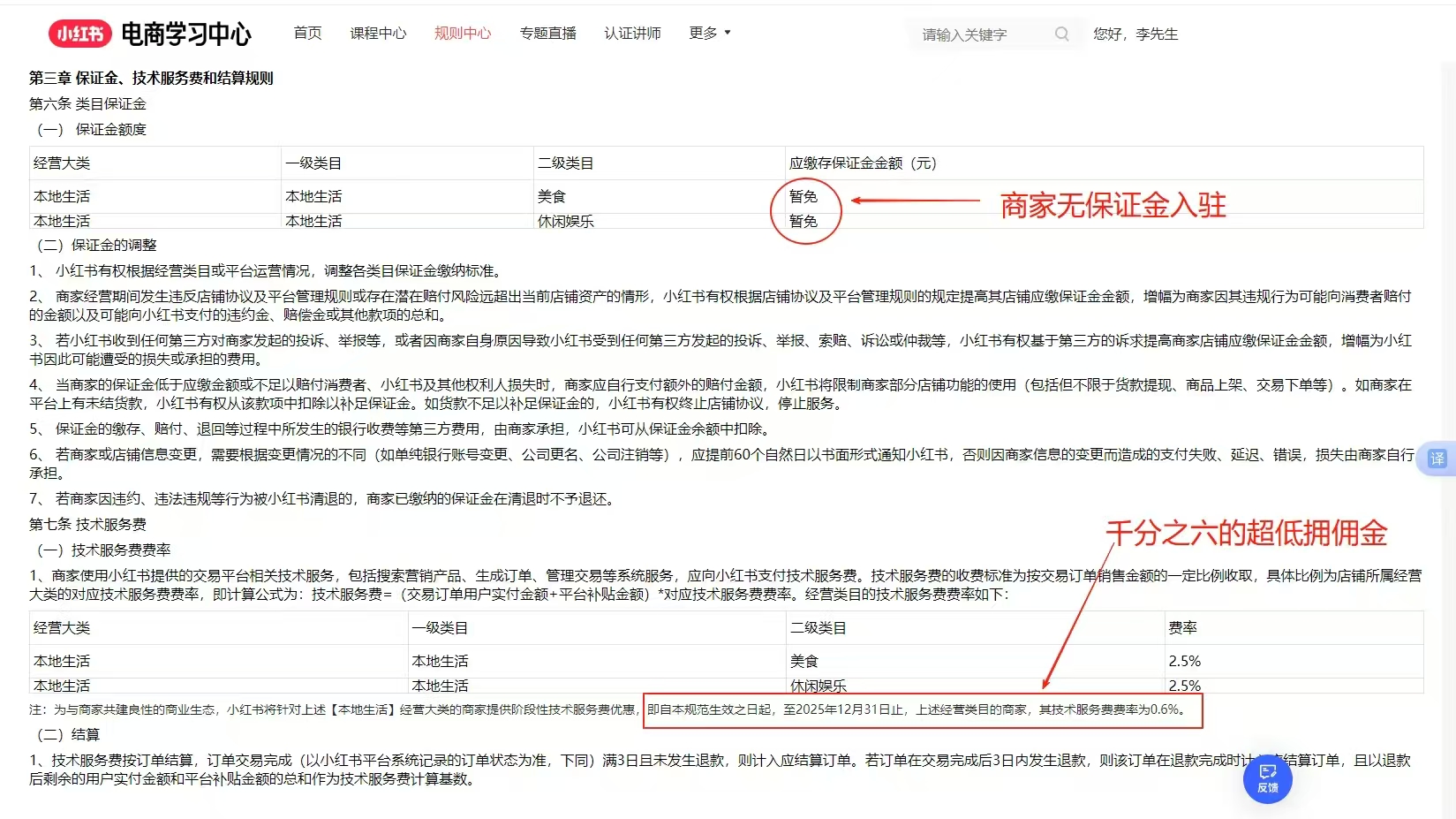Click the search magnifier icon
1456x819 pixels.
coord(1062,34)
